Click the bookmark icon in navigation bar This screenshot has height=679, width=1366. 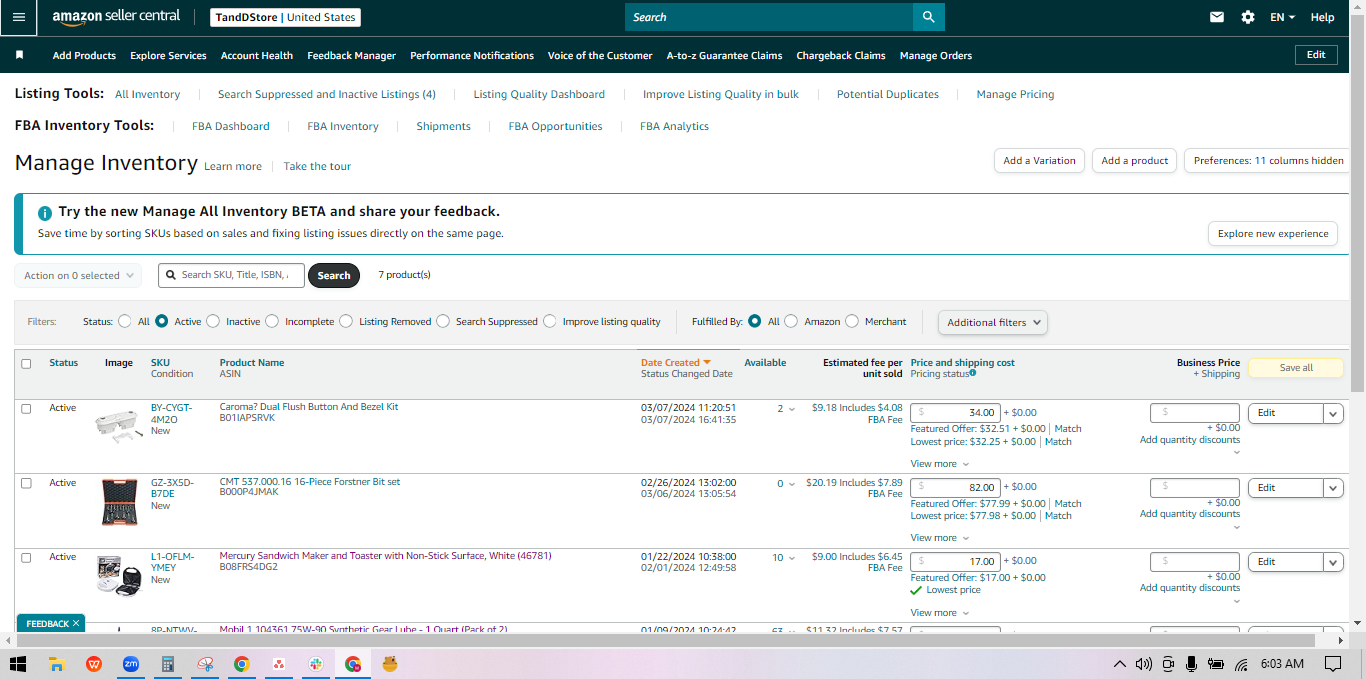click(x=19, y=55)
